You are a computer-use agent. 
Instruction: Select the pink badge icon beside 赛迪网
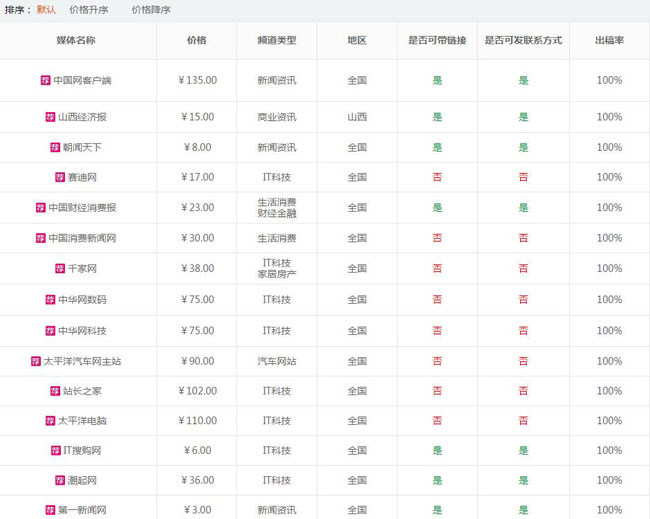pyautogui.click(x=60, y=177)
